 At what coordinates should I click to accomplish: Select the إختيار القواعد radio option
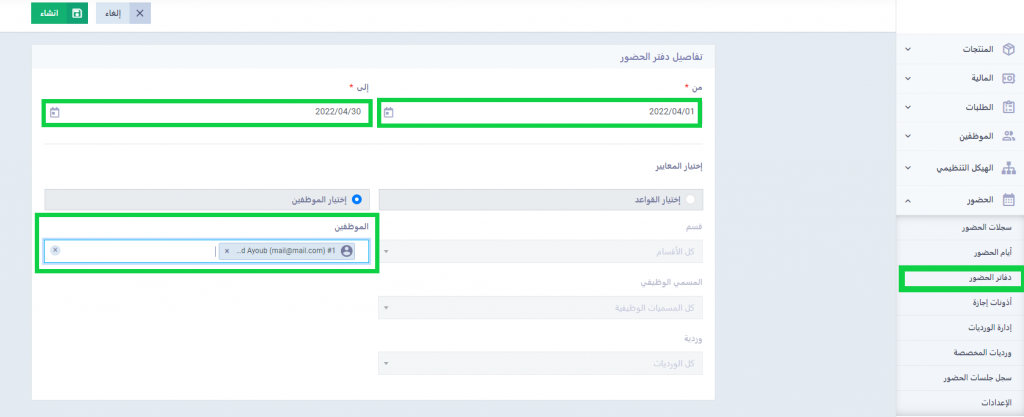click(690, 200)
